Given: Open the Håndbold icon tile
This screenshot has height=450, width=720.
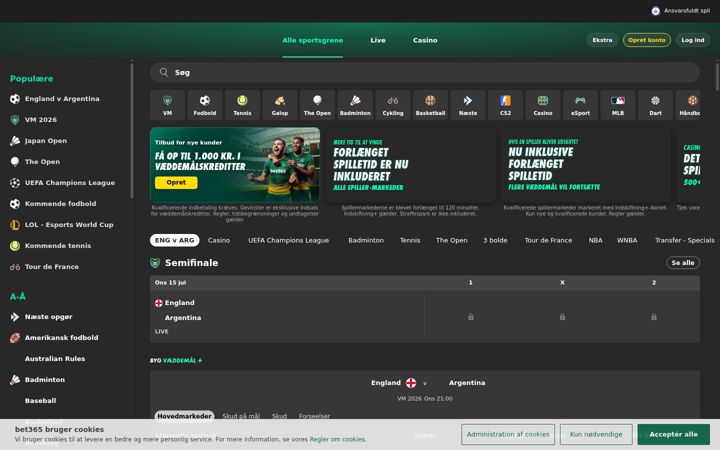Looking at the screenshot, I should (x=688, y=105).
